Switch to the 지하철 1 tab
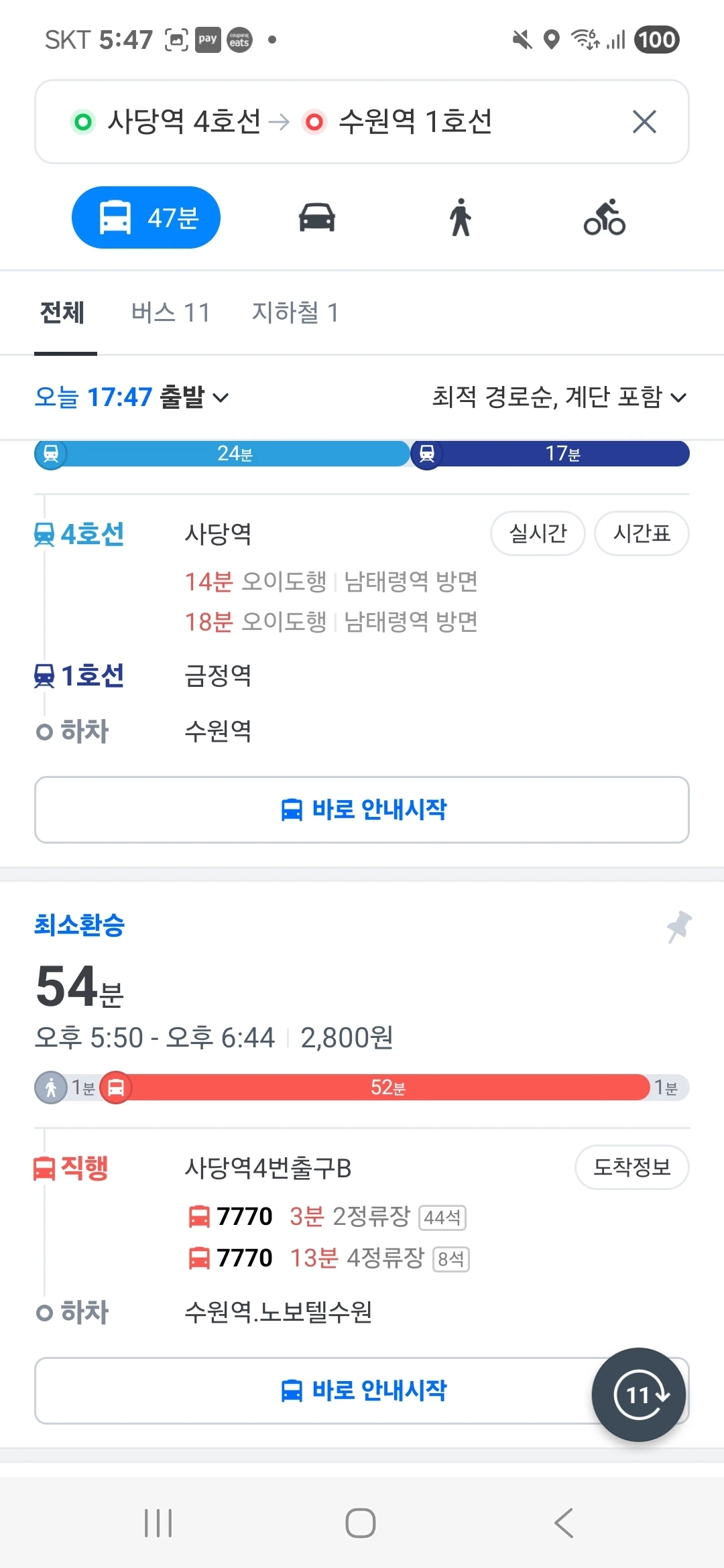The height and width of the screenshot is (1568, 724). coord(295,313)
